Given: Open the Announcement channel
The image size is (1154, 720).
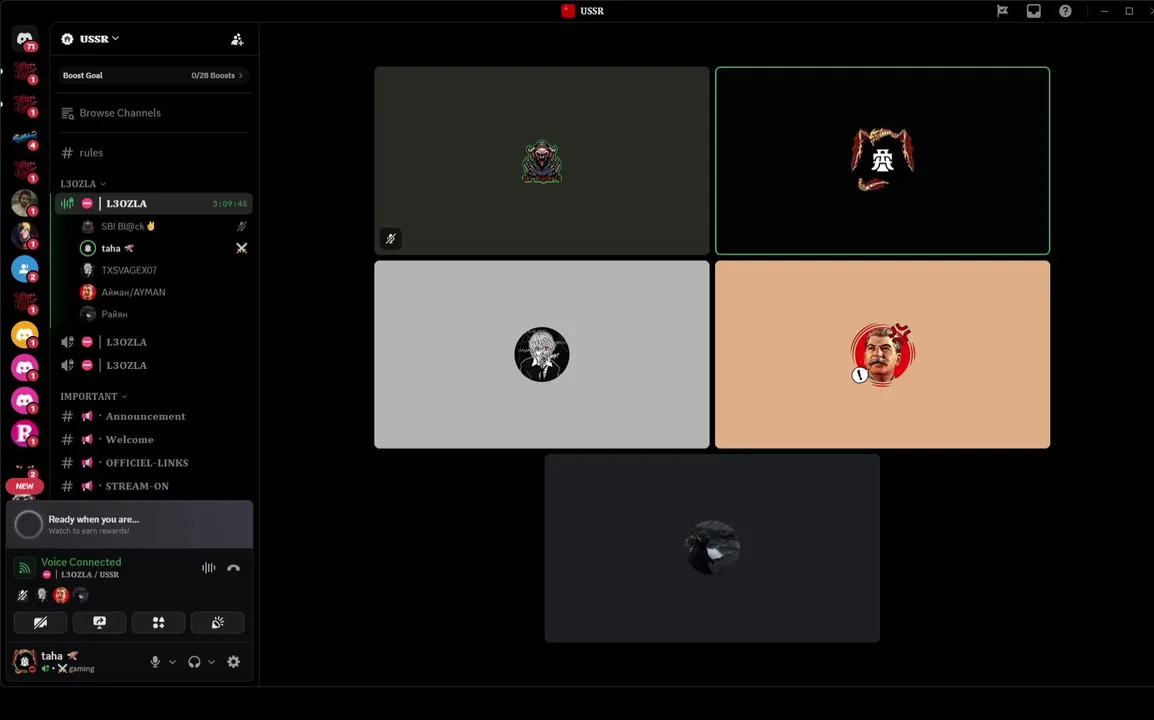Looking at the screenshot, I should click(153, 416).
